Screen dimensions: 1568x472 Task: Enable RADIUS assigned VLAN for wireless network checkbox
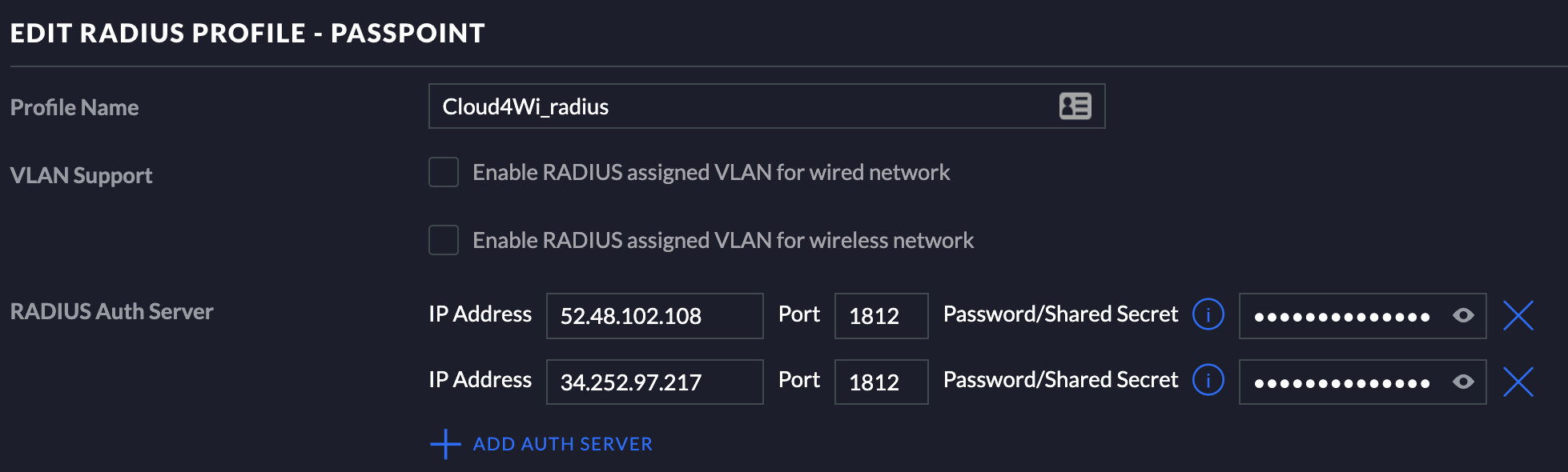click(444, 240)
